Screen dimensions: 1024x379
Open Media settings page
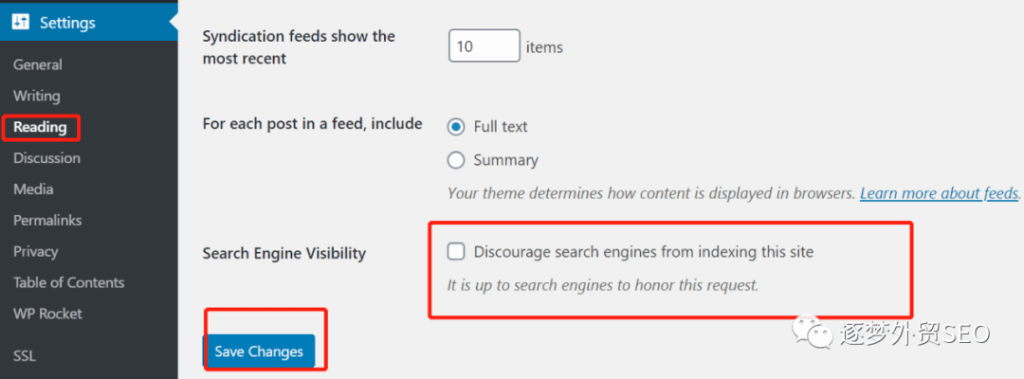click(x=33, y=190)
